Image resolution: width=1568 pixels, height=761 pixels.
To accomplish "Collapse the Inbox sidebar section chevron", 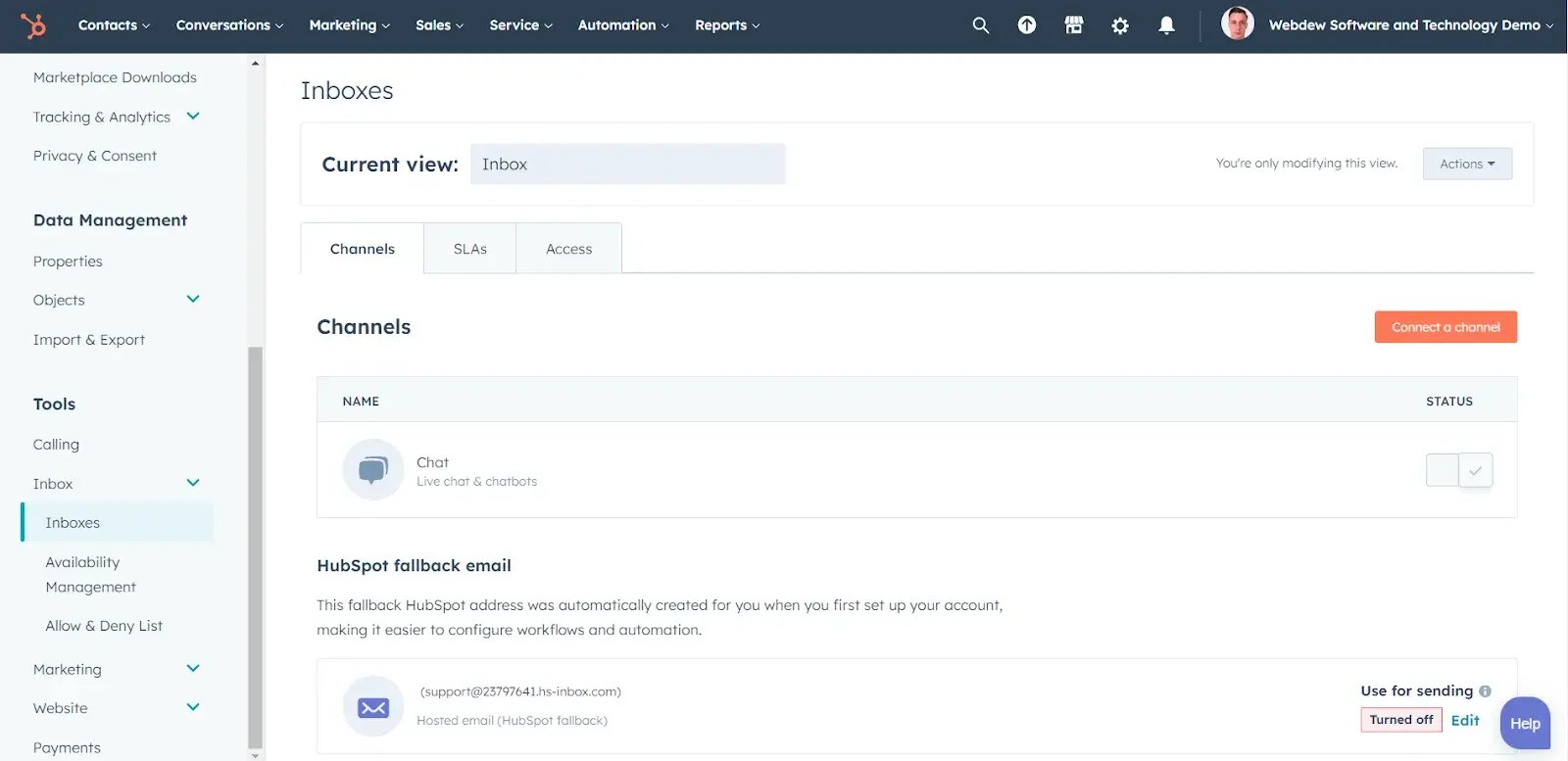I will [193, 483].
